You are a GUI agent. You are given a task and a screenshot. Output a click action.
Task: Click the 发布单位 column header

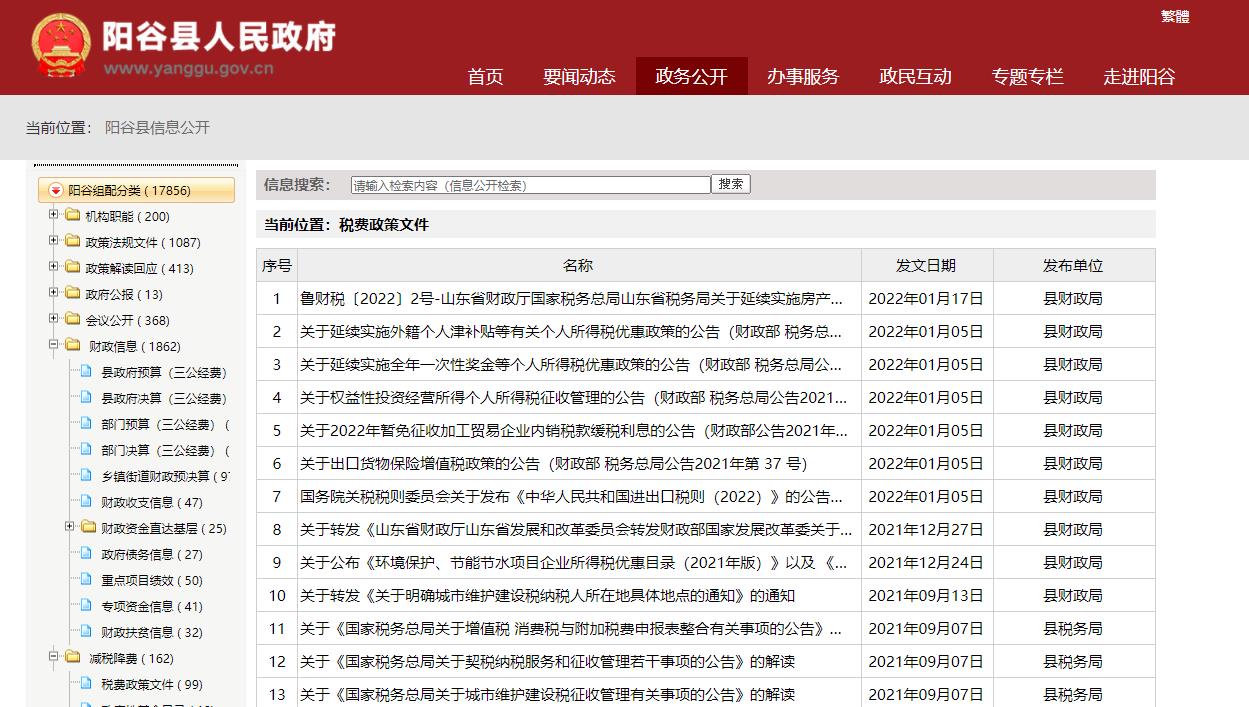1073,265
